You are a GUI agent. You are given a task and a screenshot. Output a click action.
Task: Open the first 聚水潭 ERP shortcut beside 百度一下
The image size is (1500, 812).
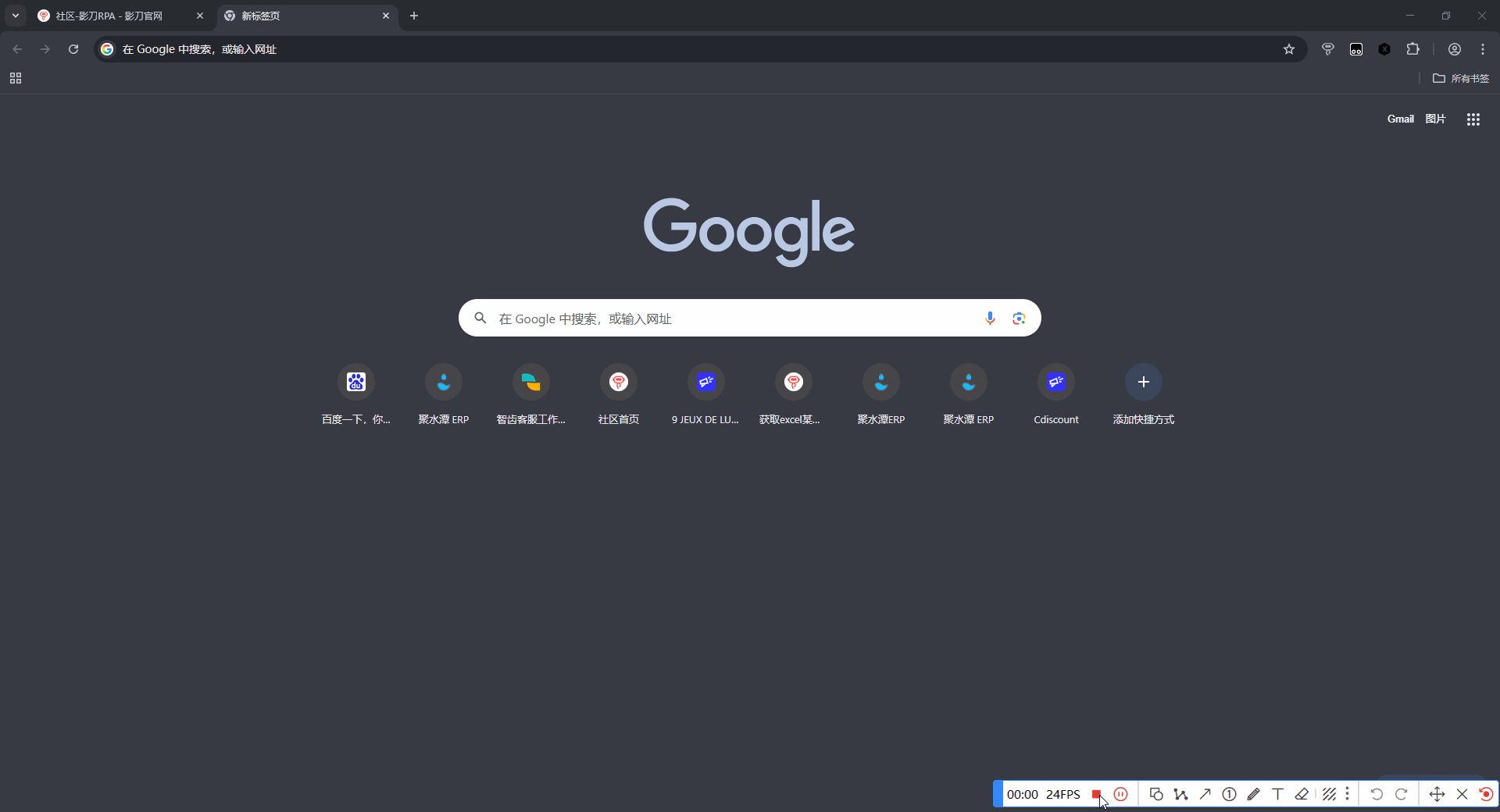444,396
